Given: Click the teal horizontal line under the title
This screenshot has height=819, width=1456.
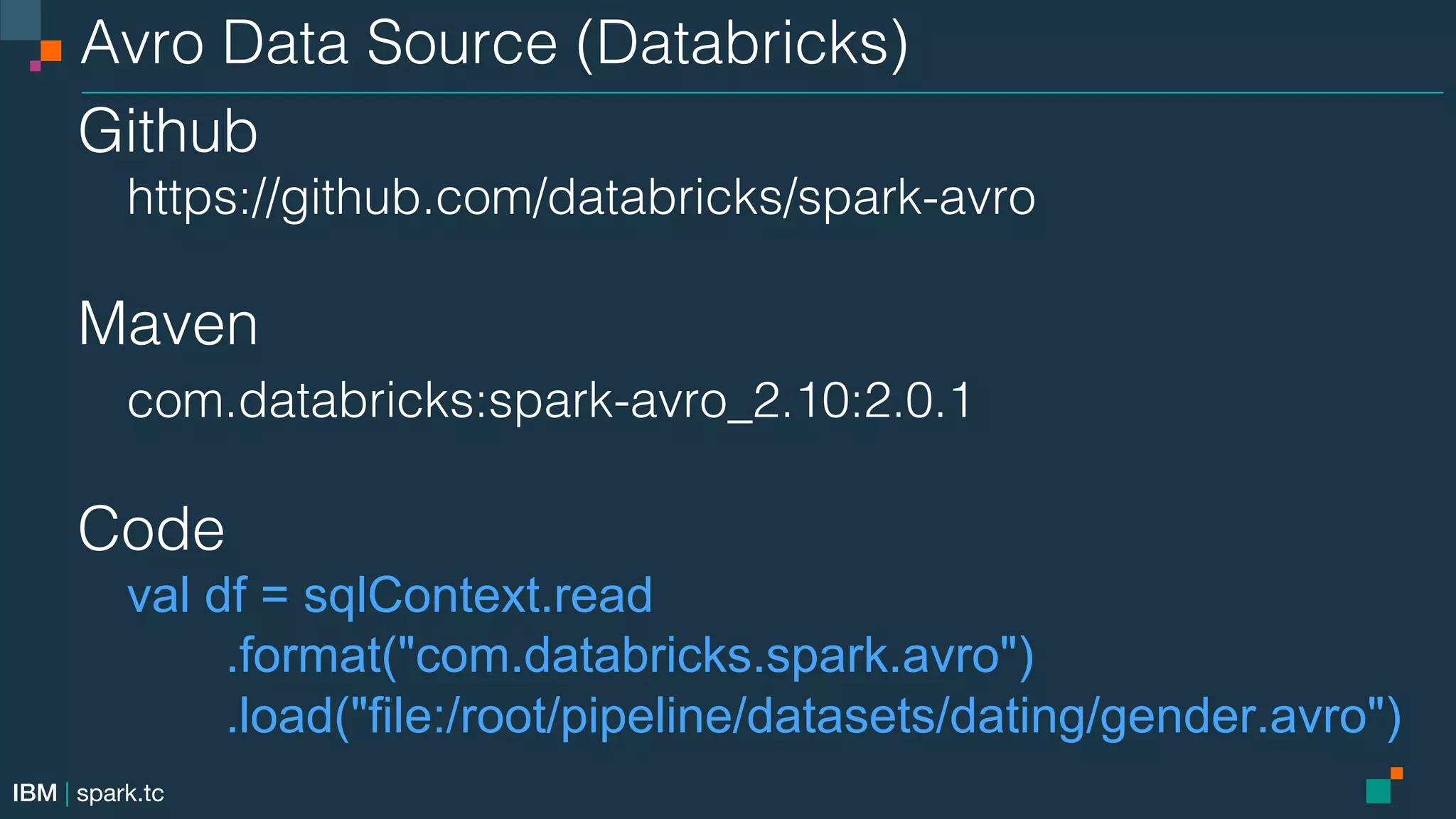Looking at the screenshot, I should pyautogui.click(x=762, y=92).
